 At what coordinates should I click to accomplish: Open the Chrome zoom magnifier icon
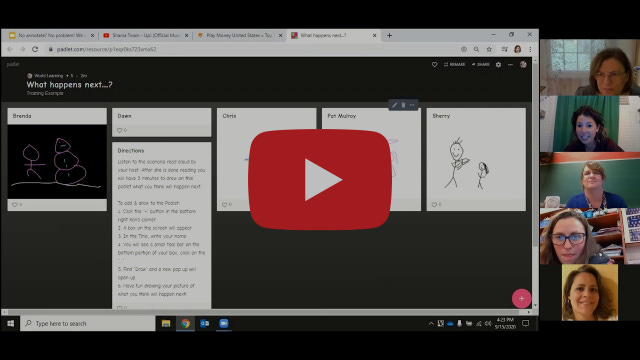476,49
